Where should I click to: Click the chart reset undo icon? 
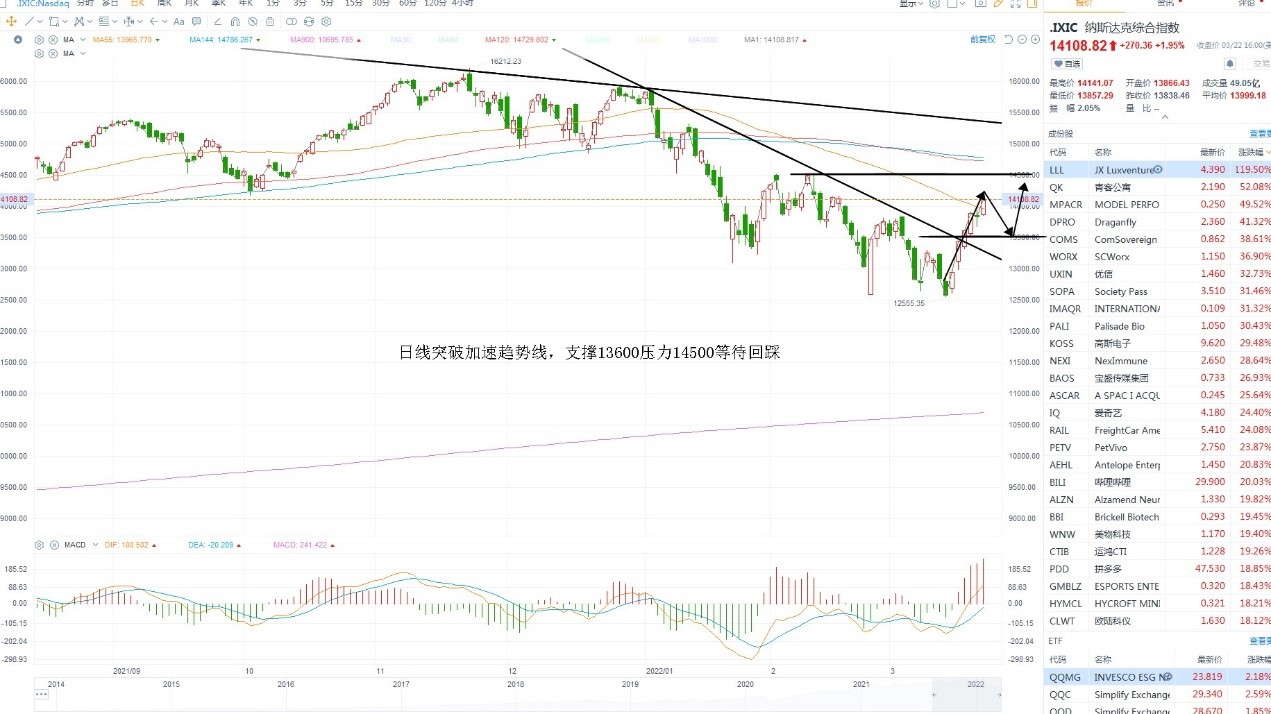tap(1008, 39)
